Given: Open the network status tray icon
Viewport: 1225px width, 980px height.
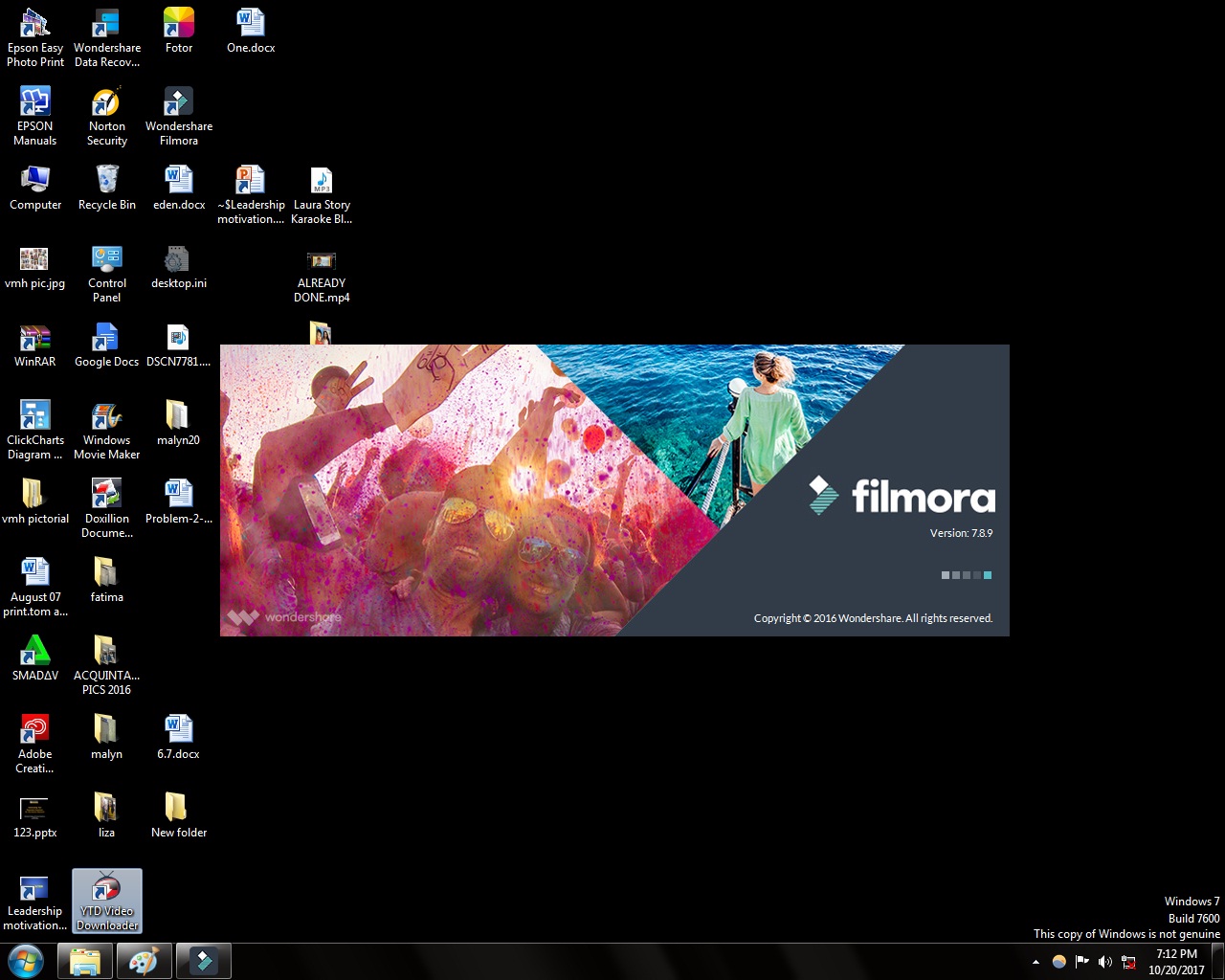Looking at the screenshot, I should coord(1128,962).
